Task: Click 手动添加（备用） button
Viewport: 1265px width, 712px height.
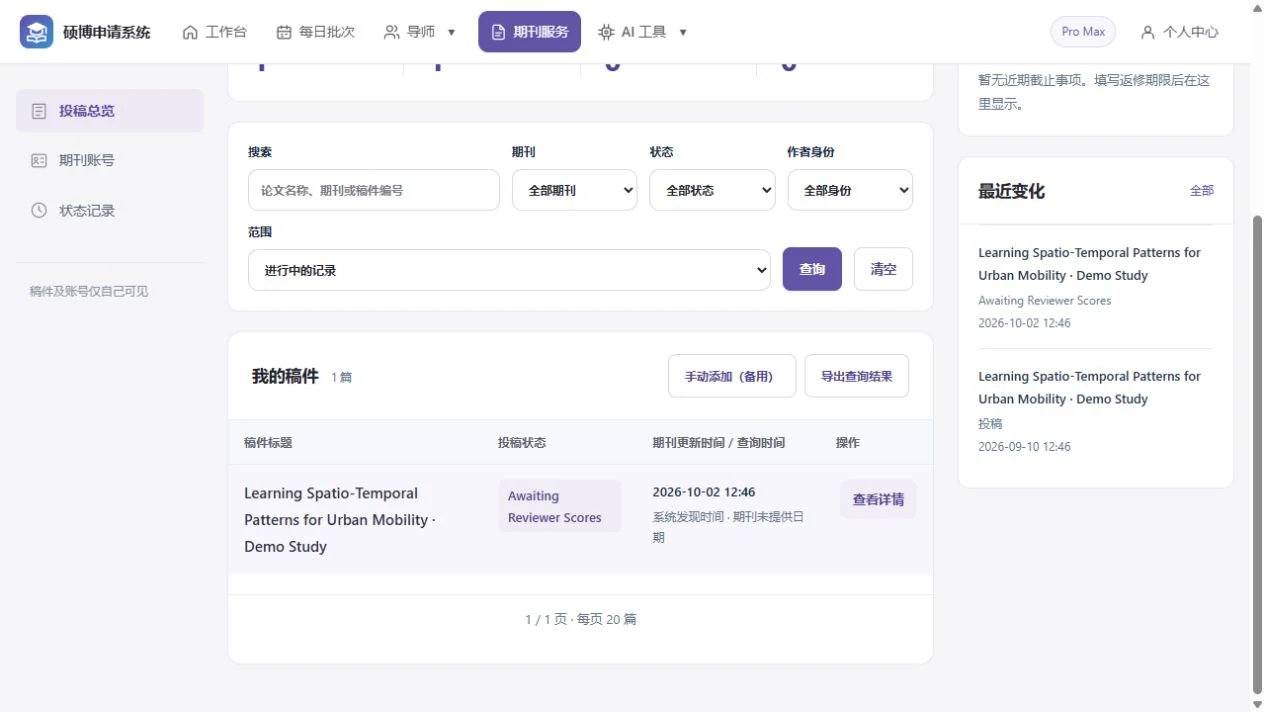Action: 732,376
